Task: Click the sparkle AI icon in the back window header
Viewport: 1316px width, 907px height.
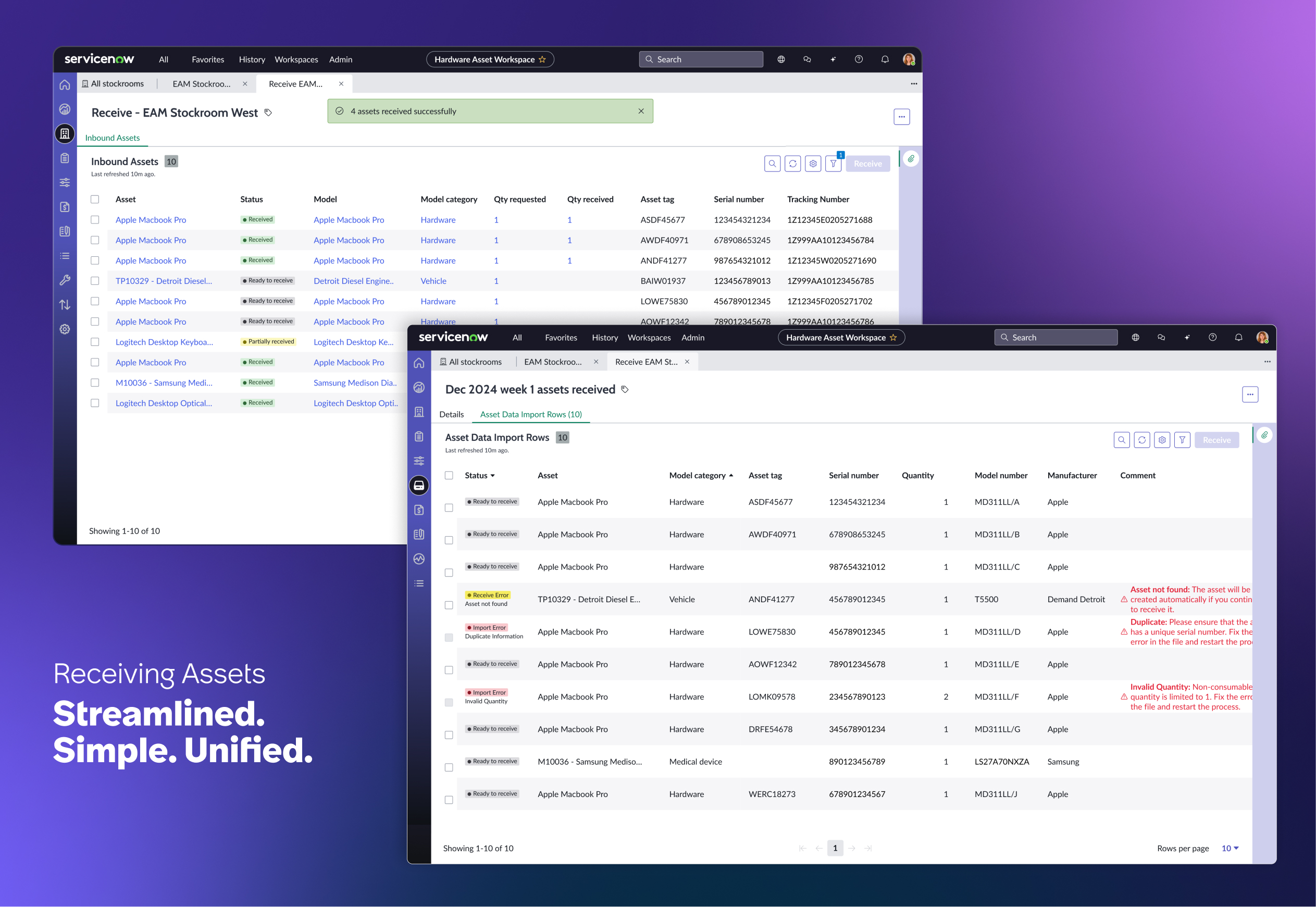Action: [833, 59]
